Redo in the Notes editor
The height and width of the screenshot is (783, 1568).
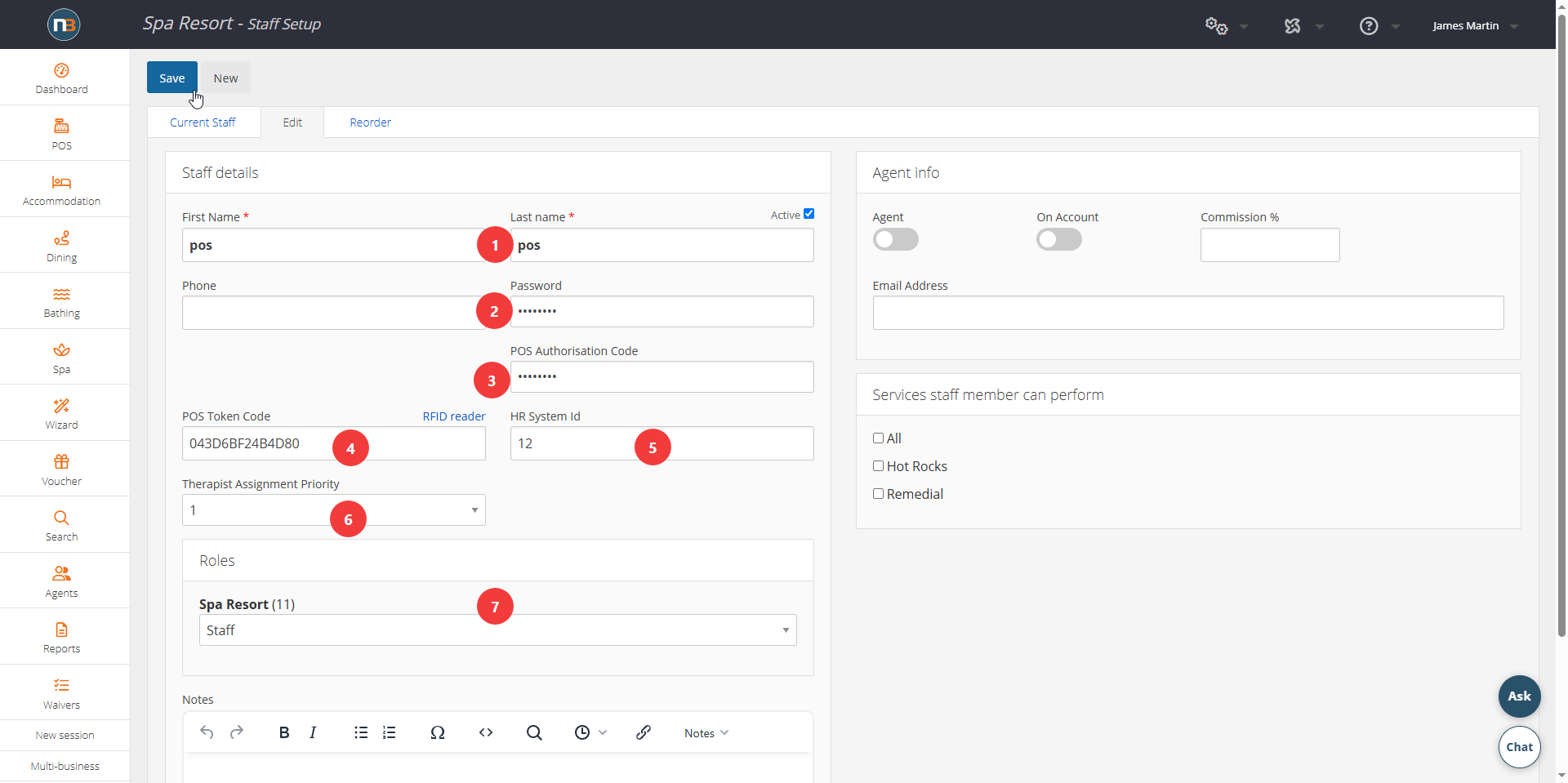[x=237, y=732]
